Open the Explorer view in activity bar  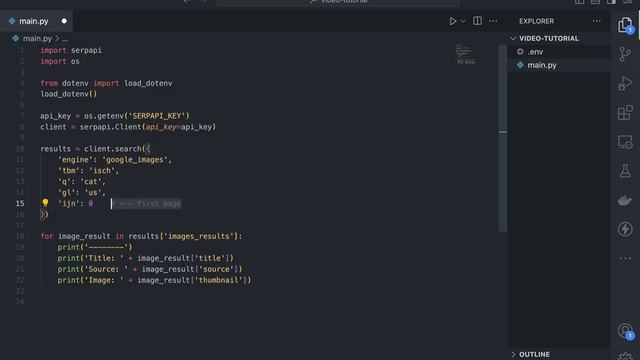tap(625, 25)
